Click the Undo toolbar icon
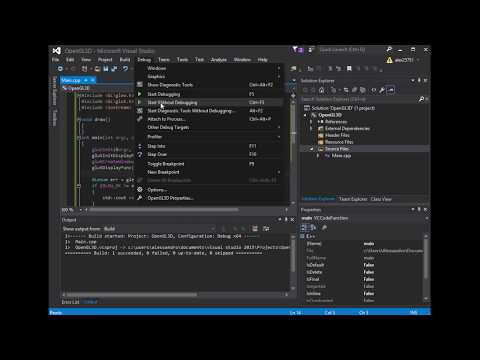 click(125, 69)
